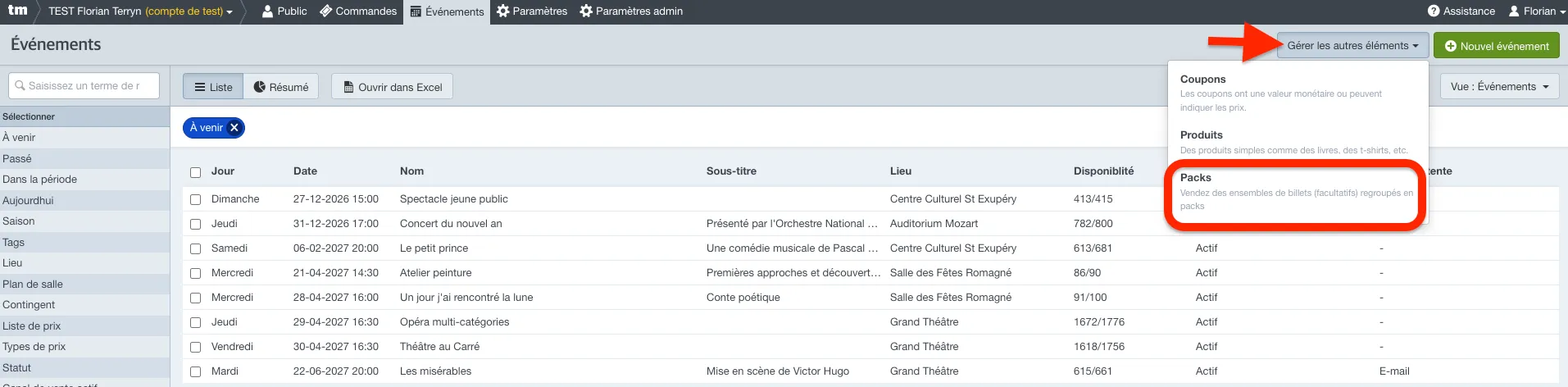Select the Événements tab
The height and width of the screenshot is (387, 1568).
[x=447, y=11]
